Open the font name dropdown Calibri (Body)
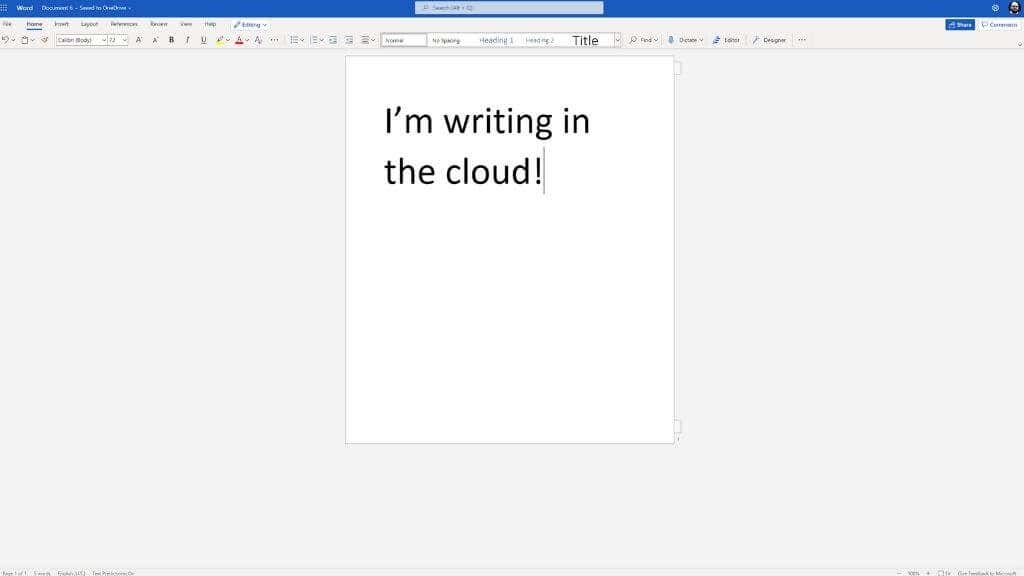The width and height of the screenshot is (1024, 576). [81, 40]
